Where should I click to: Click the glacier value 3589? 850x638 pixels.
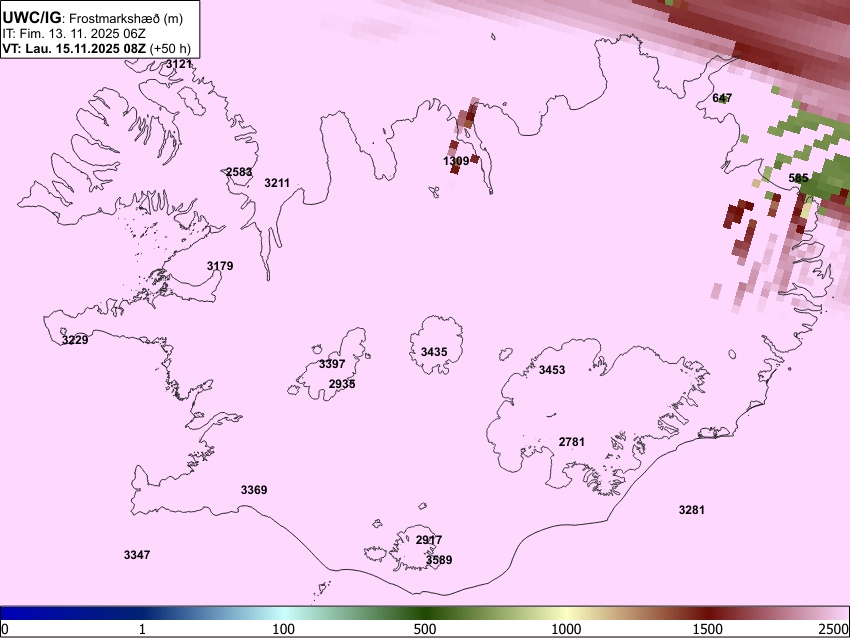pos(439,560)
